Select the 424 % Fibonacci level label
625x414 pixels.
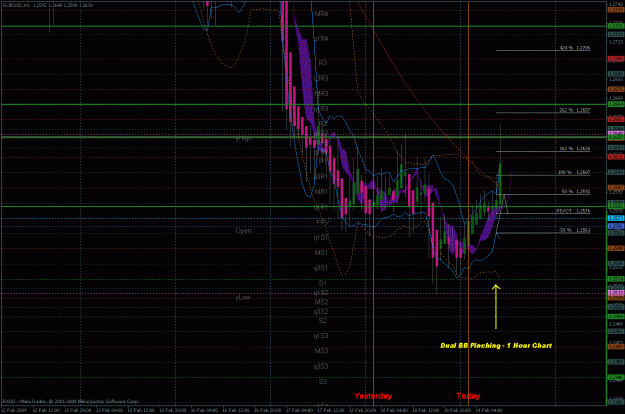coord(575,48)
